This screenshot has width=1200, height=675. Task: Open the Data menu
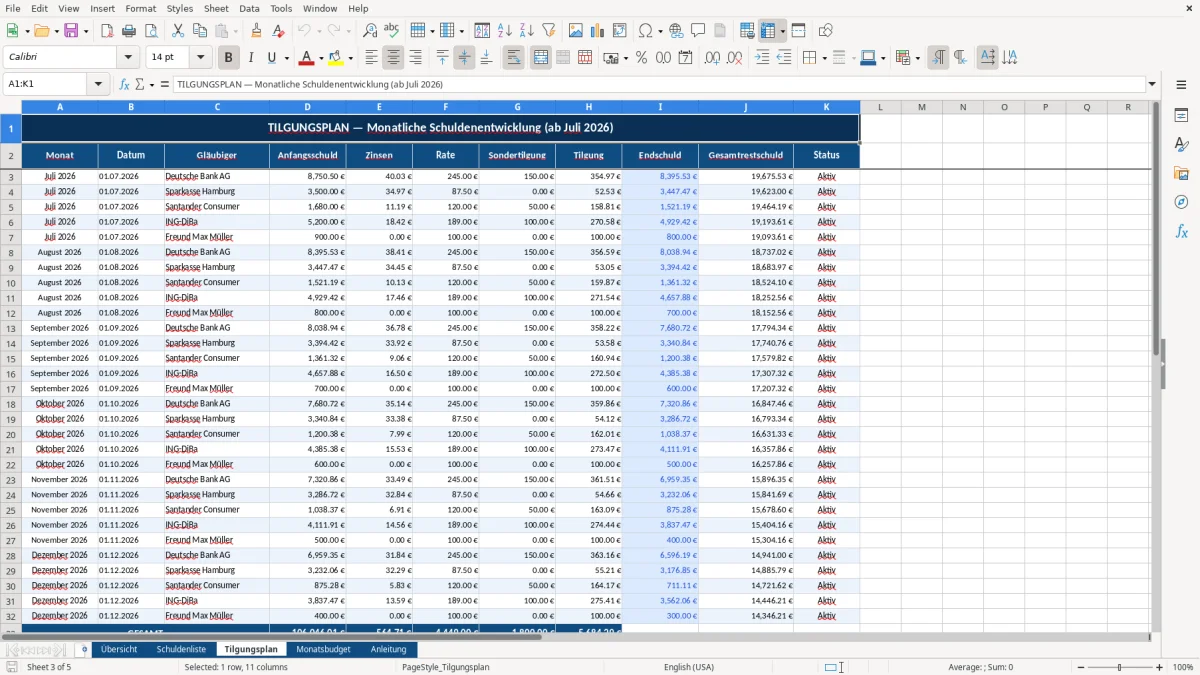coord(249,8)
